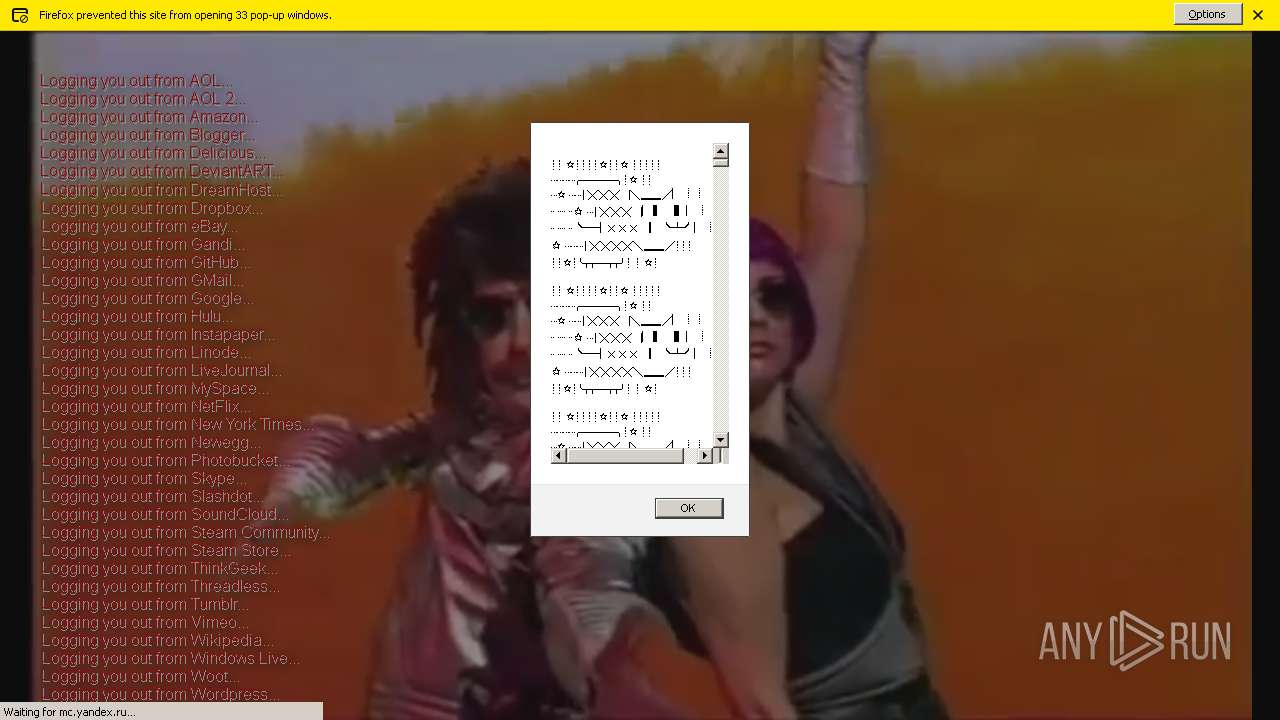1280x720 pixels.
Task: Click the horizontal scrollbar thumb in dialog
Action: coord(625,456)
